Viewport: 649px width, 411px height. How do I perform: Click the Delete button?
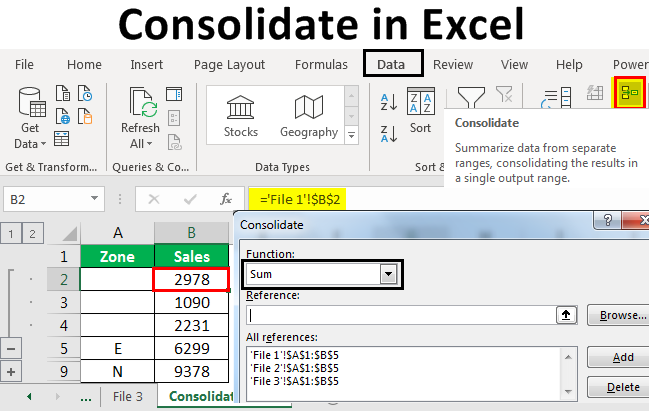(x=618, y=387)
